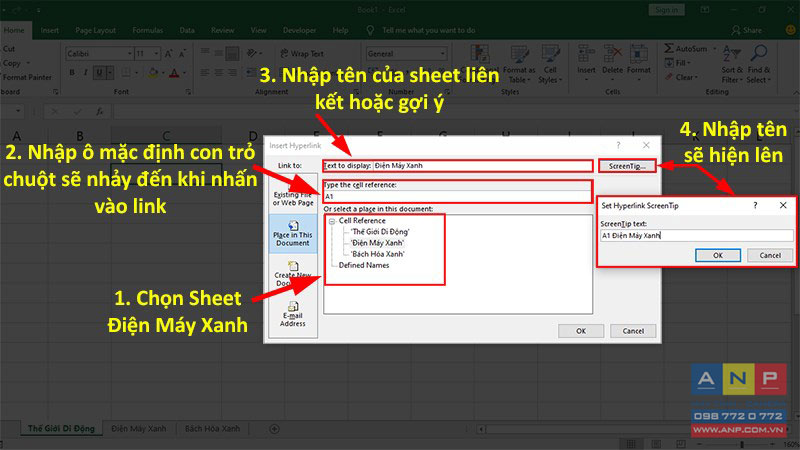Toggle Italic formatting
The image size is (800, 450).
[85, 72]
